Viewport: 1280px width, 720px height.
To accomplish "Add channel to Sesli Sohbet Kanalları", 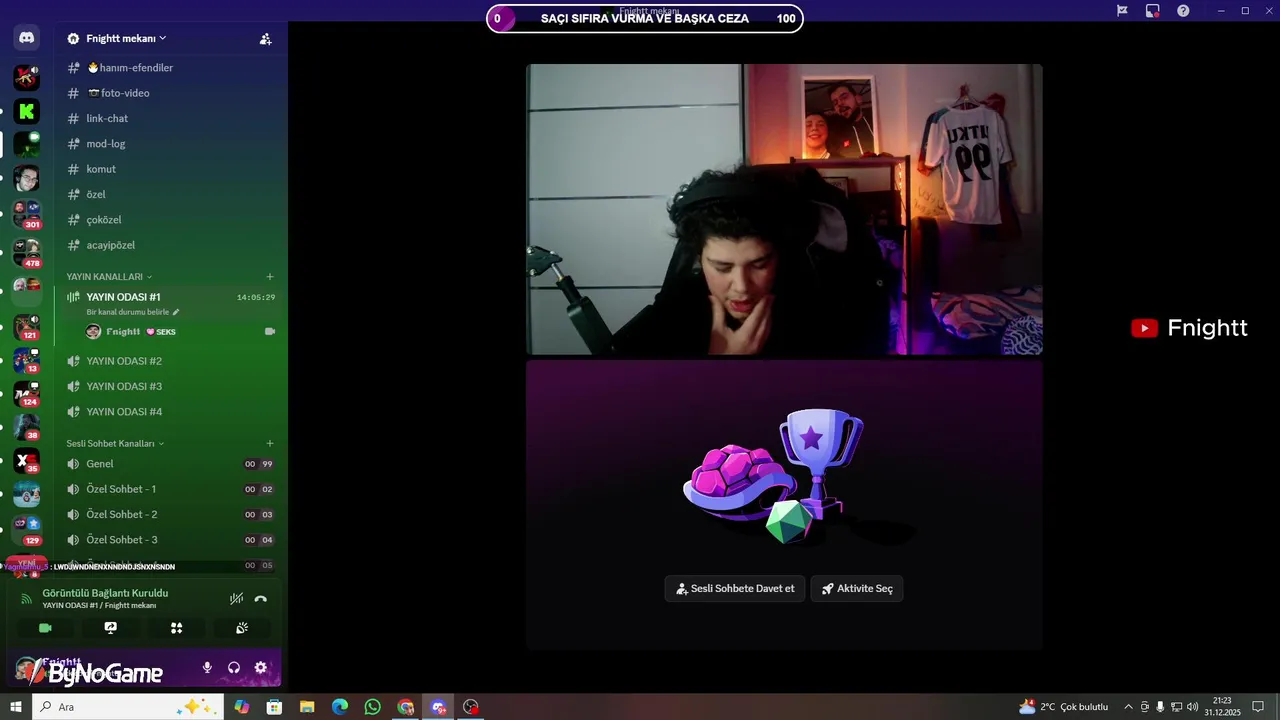I will point(270,443).
